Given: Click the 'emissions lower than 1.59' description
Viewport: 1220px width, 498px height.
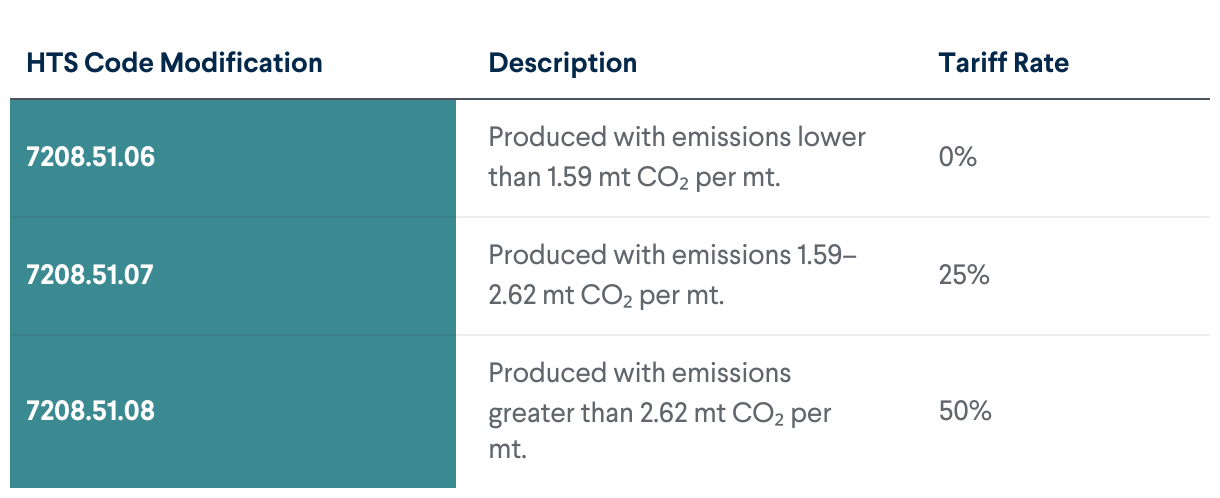Looking at the screenshot, I should (676, 157).
